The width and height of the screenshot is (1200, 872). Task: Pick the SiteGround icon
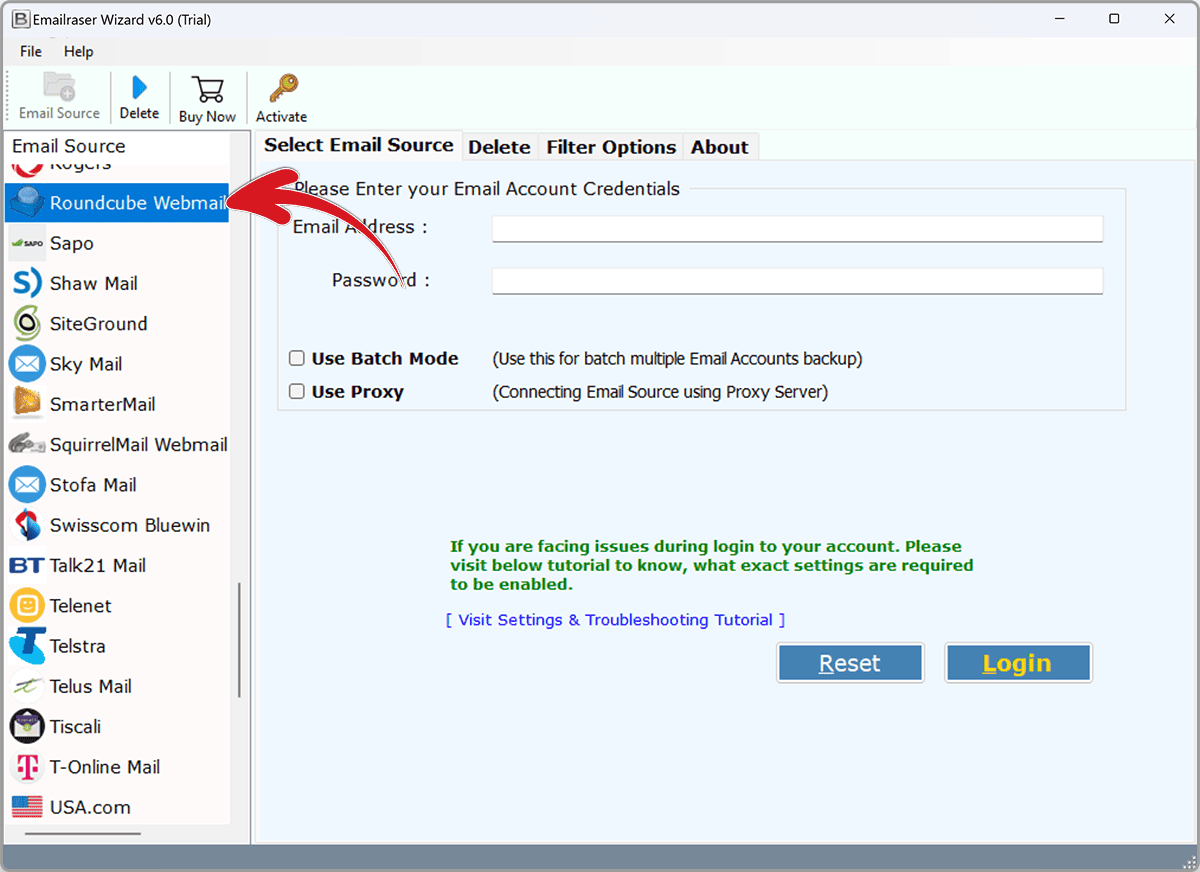tap(27, 324)
